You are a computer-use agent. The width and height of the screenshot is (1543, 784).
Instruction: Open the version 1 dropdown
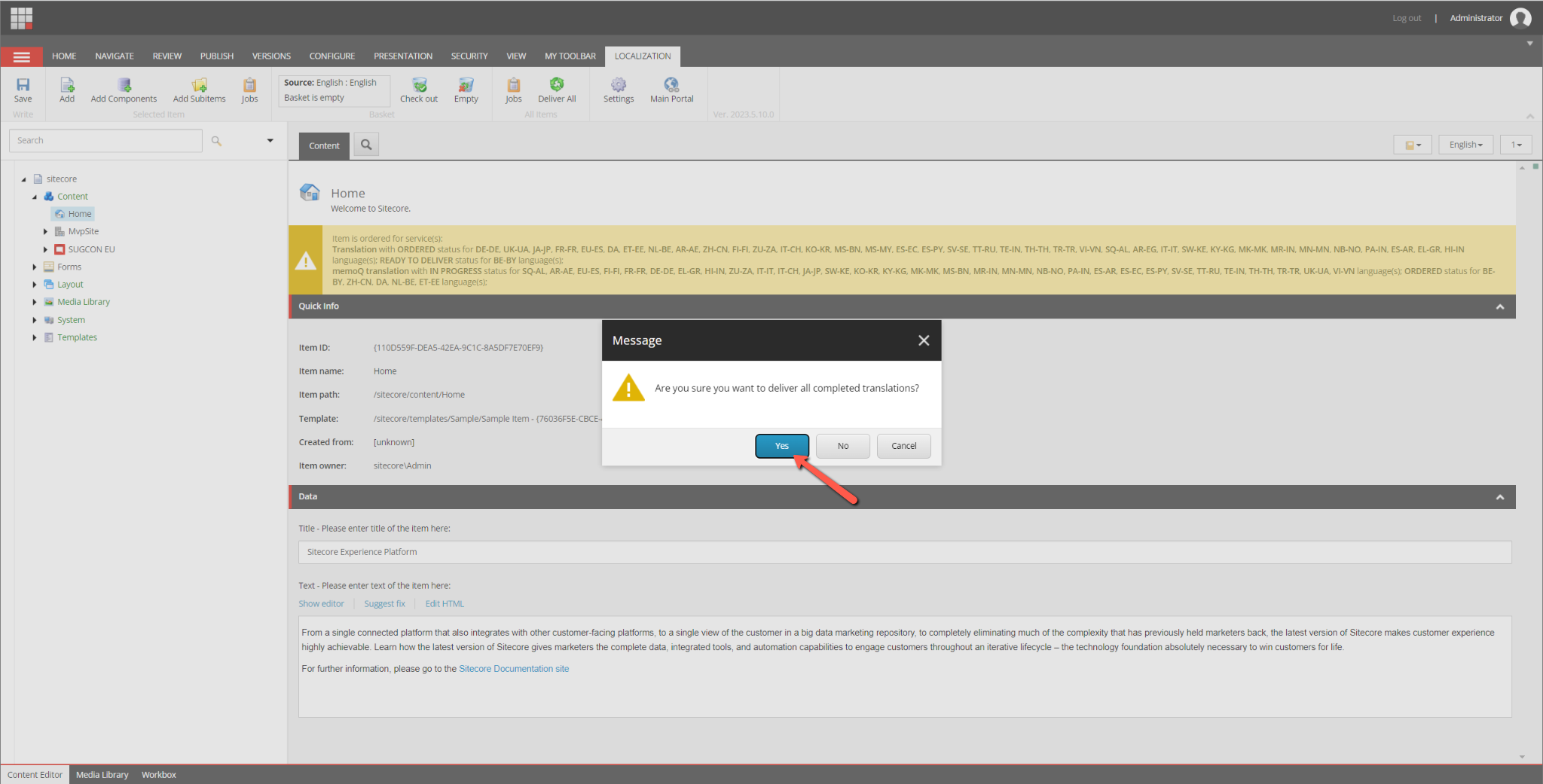1516,145
